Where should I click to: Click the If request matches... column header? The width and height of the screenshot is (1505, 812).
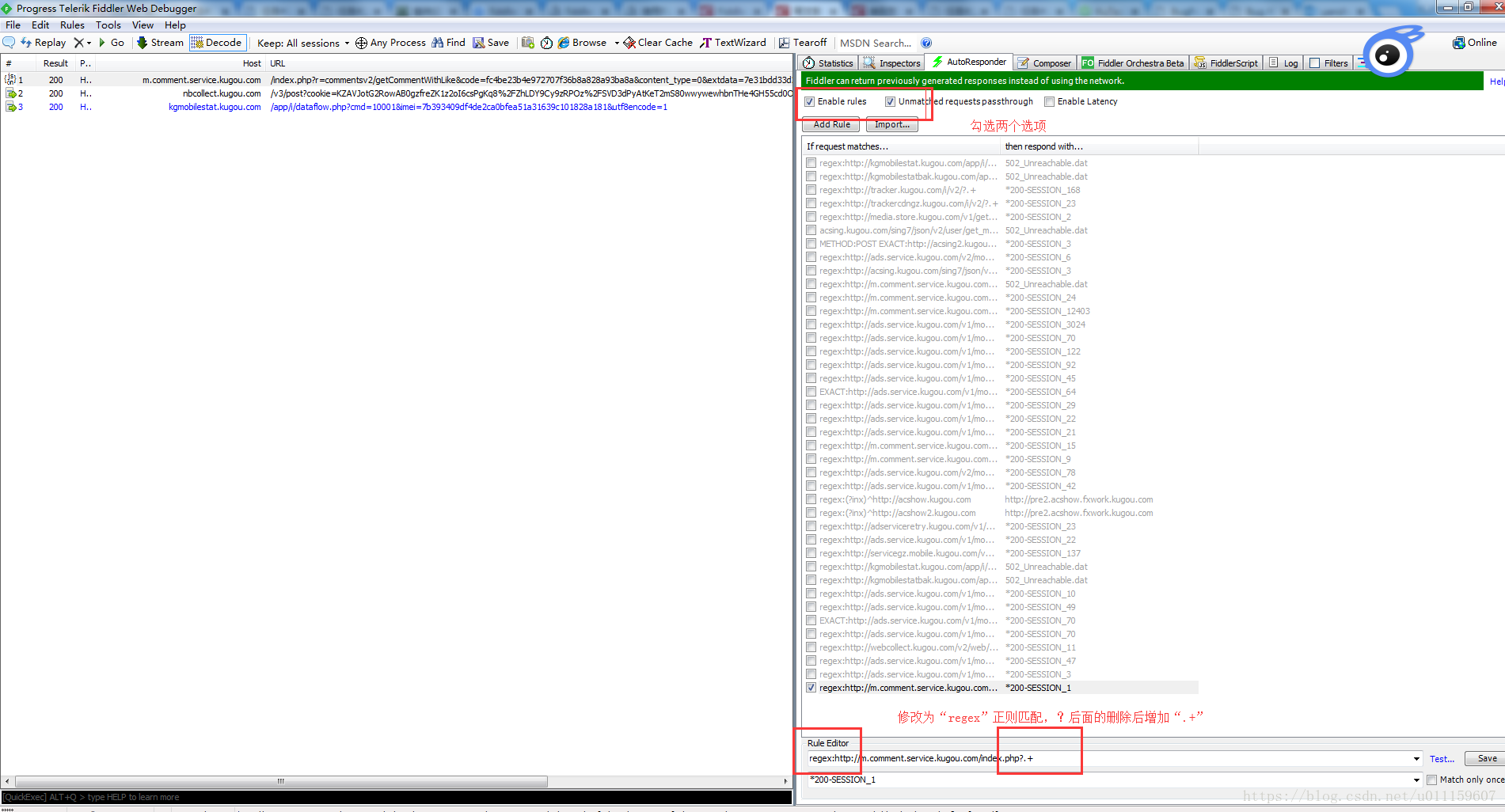[x=901, y=146]
